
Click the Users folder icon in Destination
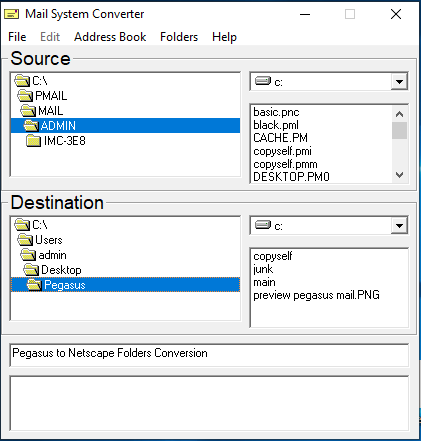coord(25,240)
